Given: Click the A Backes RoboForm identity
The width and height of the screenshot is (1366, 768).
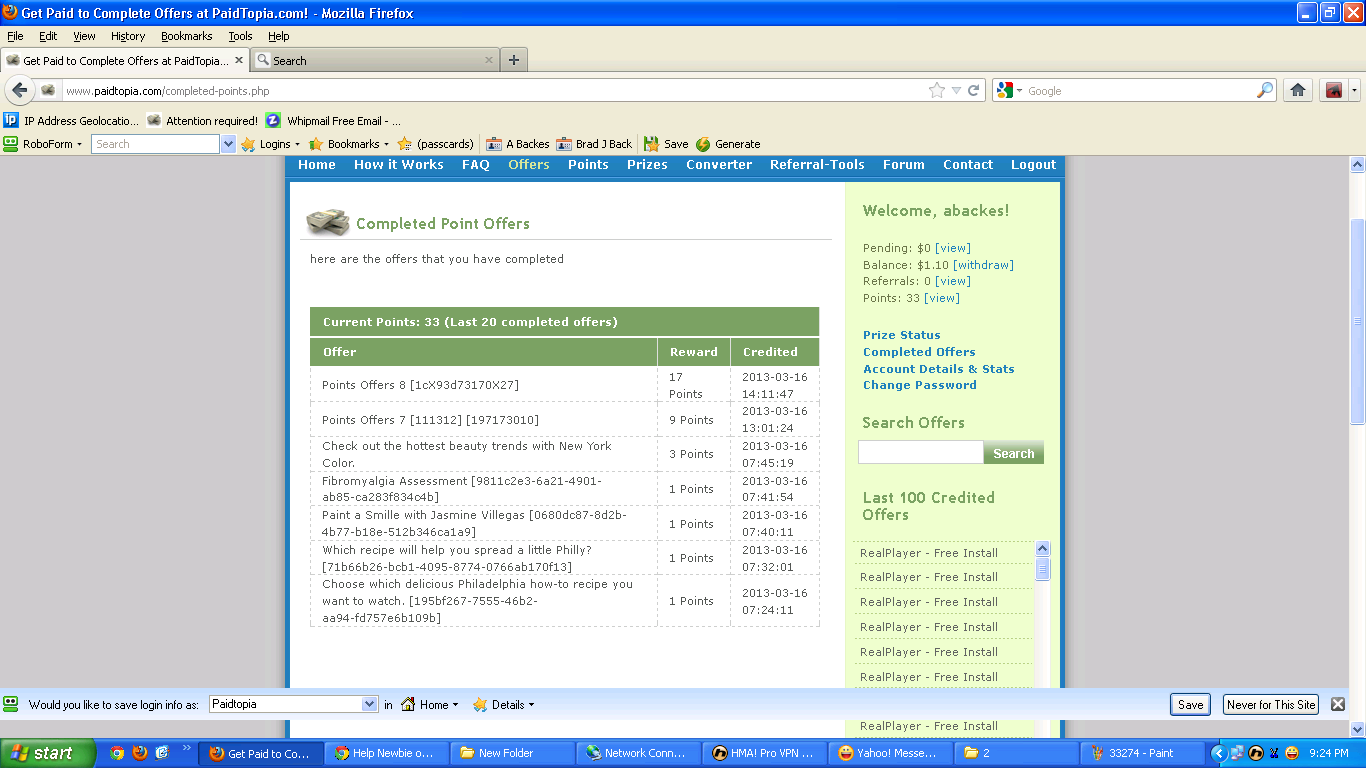Looking at the screenshot, I should tap(518, 144).
